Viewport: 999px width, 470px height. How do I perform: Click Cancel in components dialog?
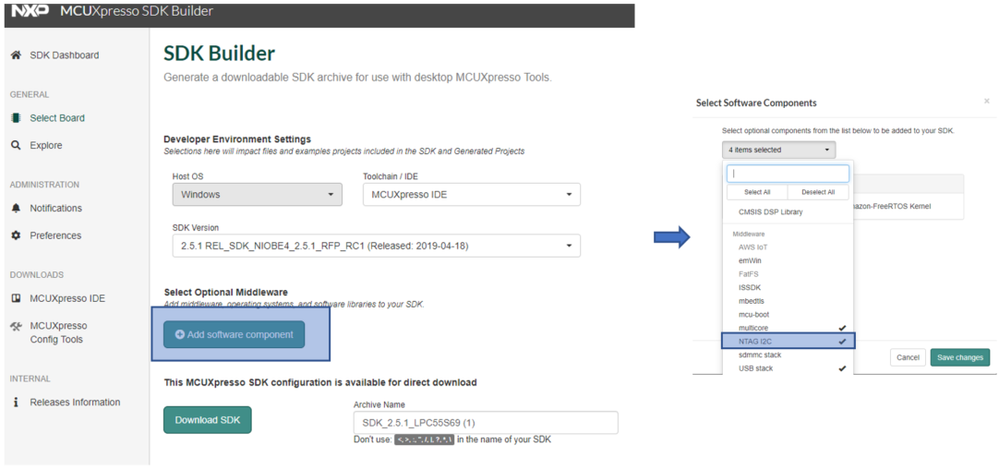click(907, 358)
